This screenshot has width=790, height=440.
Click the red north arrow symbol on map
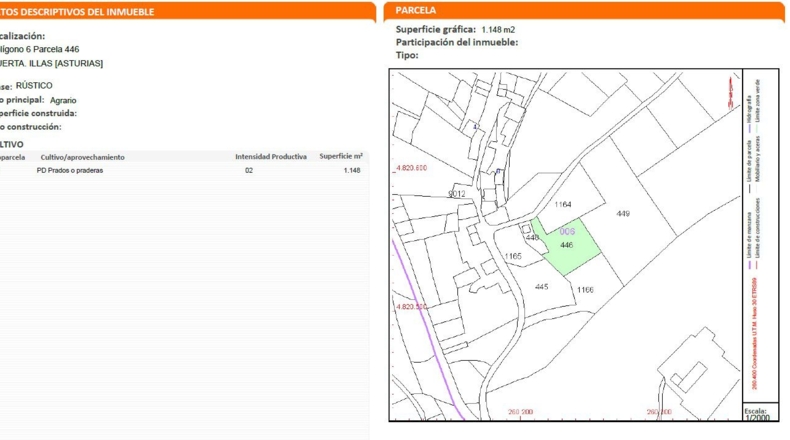pos(731,94)
